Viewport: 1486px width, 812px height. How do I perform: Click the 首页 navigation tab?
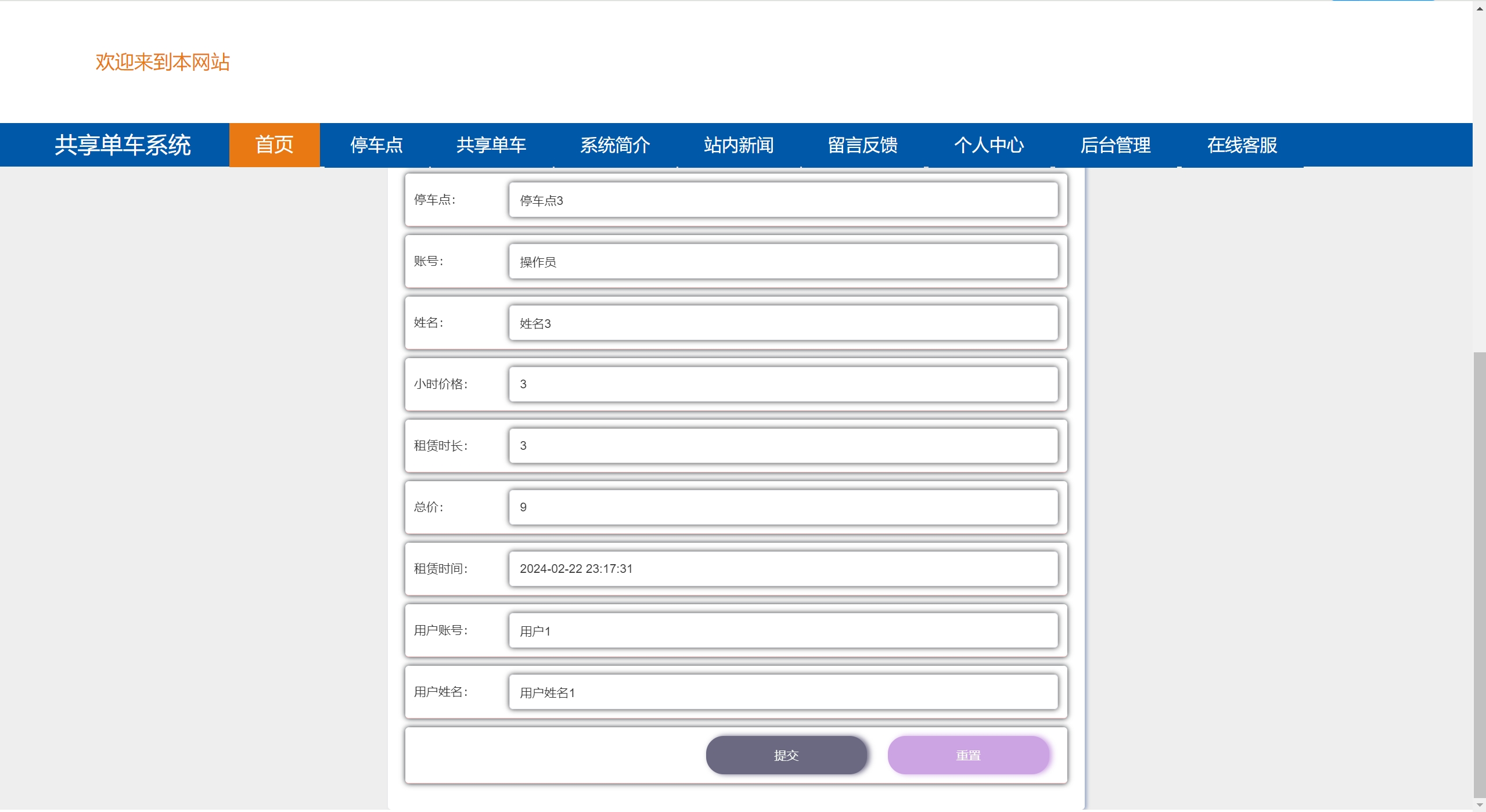(x=274, y=145)
